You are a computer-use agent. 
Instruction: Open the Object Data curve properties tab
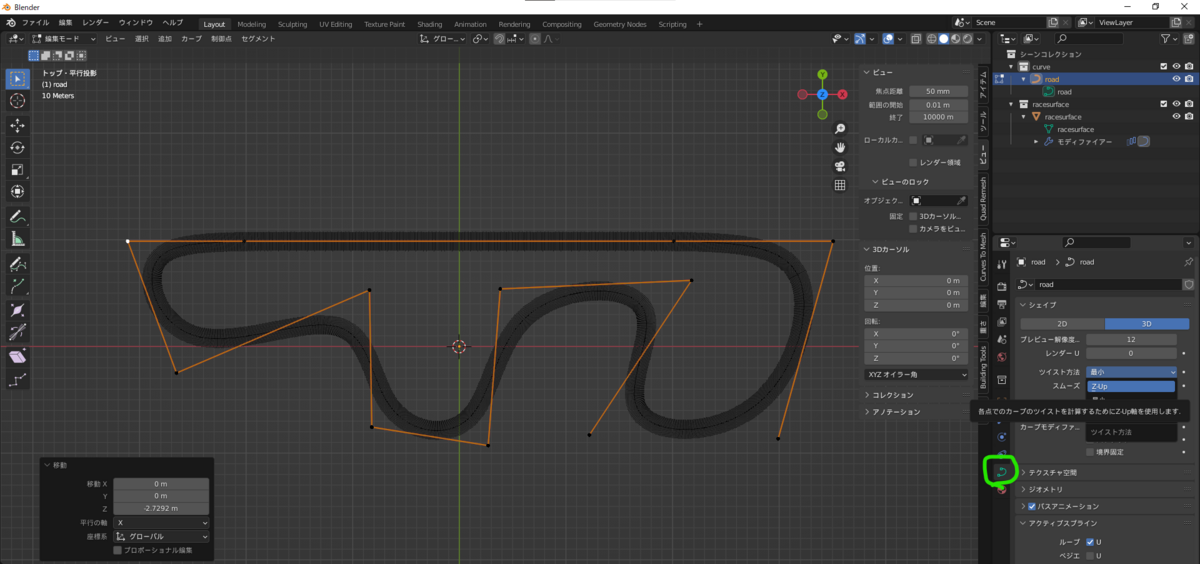1001,472
